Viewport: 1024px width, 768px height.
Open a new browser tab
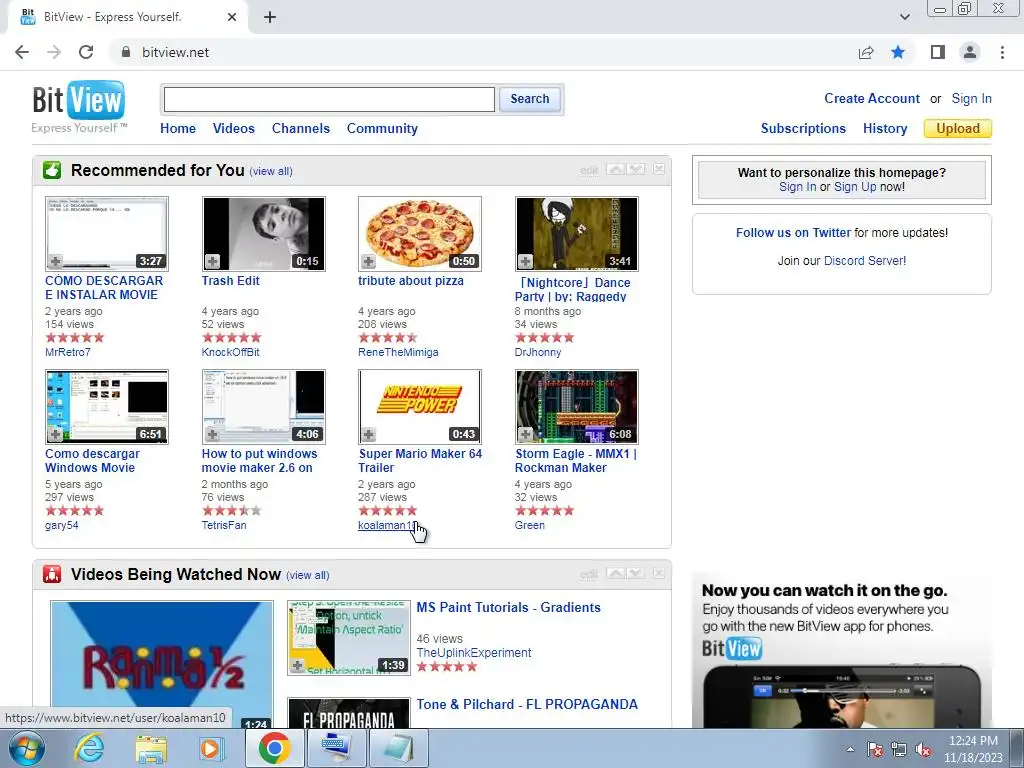pyautogui.click(x=270, y=17)
